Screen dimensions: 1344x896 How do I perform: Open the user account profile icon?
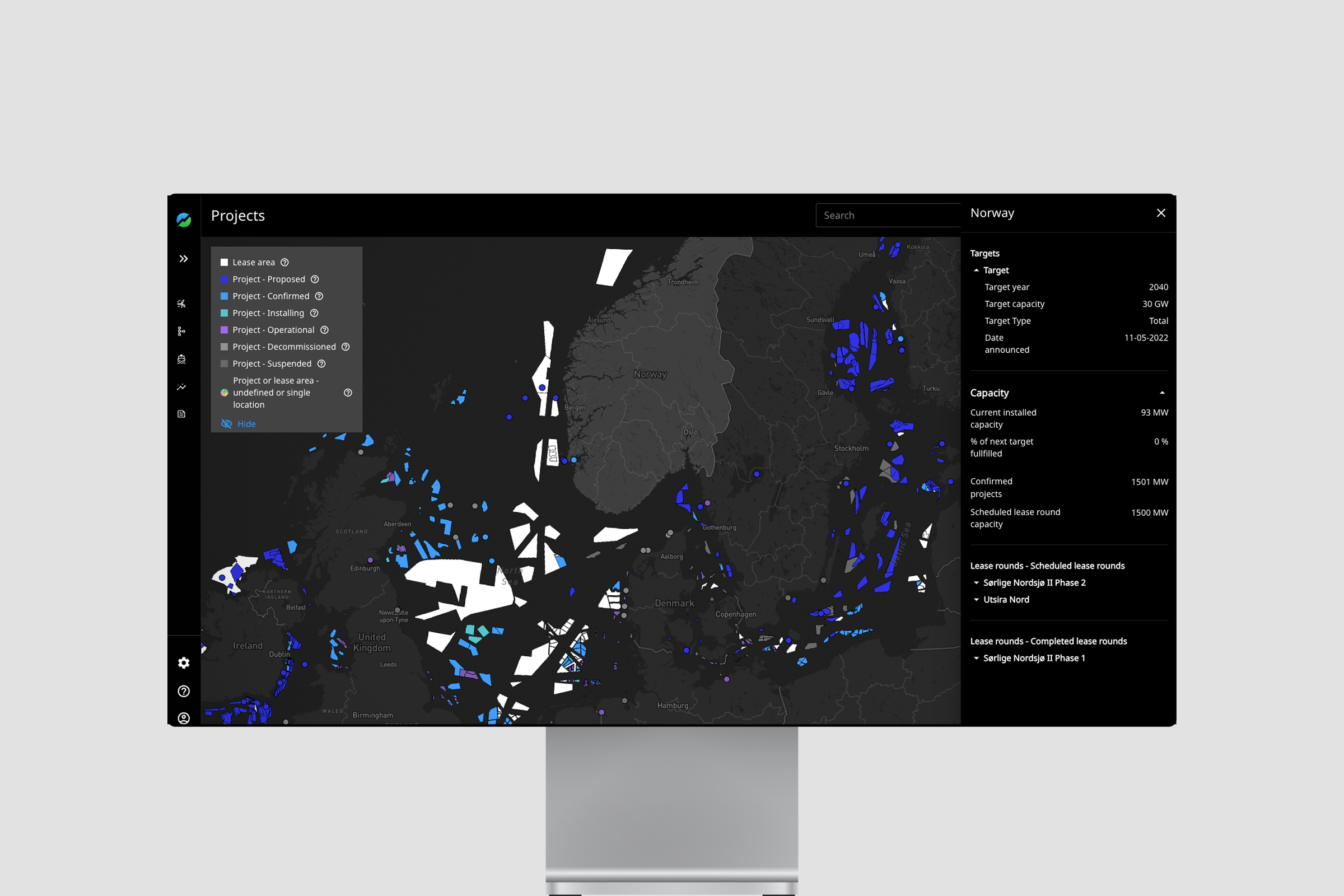point(184,718)
